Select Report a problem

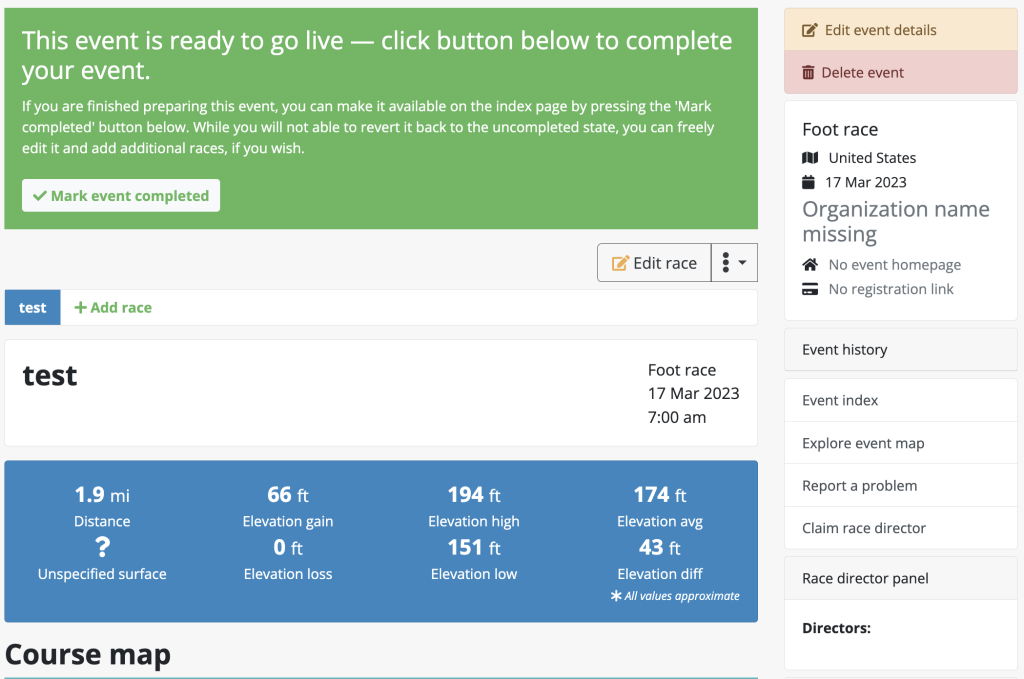(x=901, y=486)
